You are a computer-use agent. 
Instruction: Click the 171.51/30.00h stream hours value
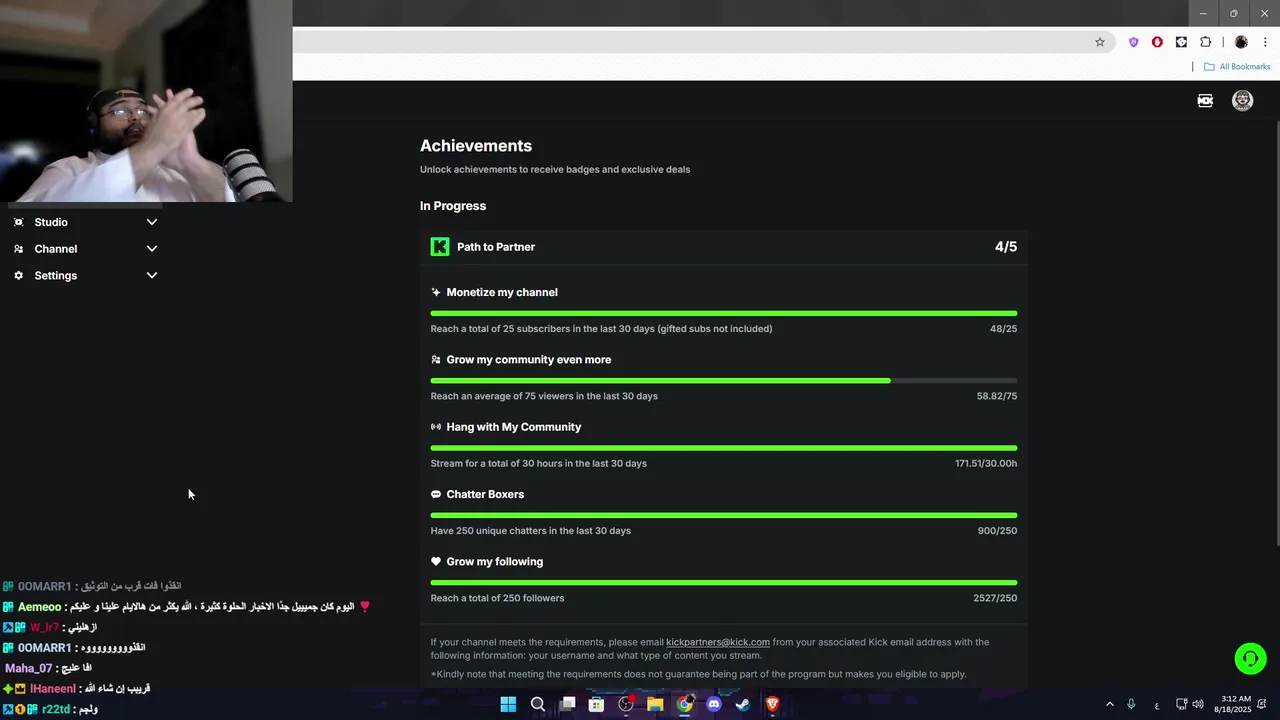(x=986, y=463)
